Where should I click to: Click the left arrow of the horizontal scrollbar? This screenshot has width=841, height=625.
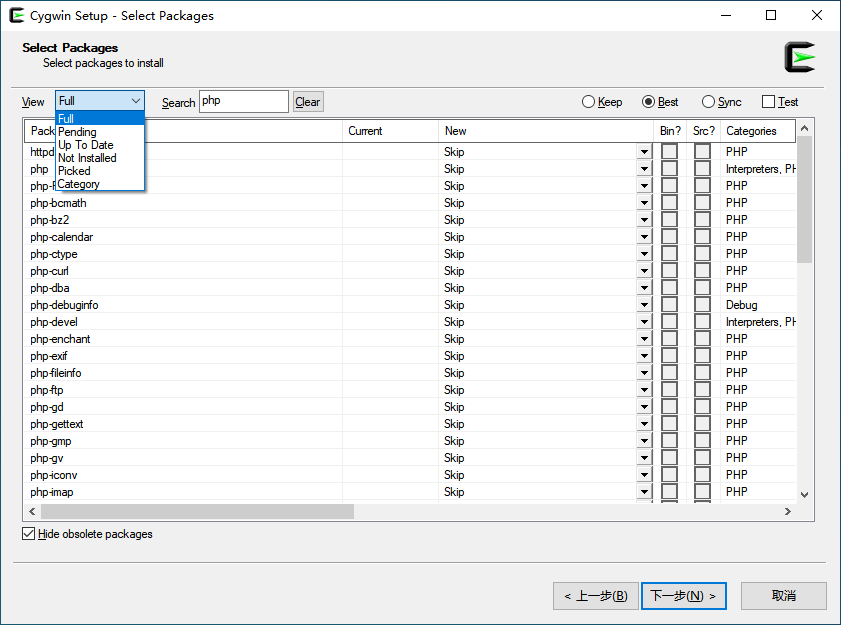32,511
